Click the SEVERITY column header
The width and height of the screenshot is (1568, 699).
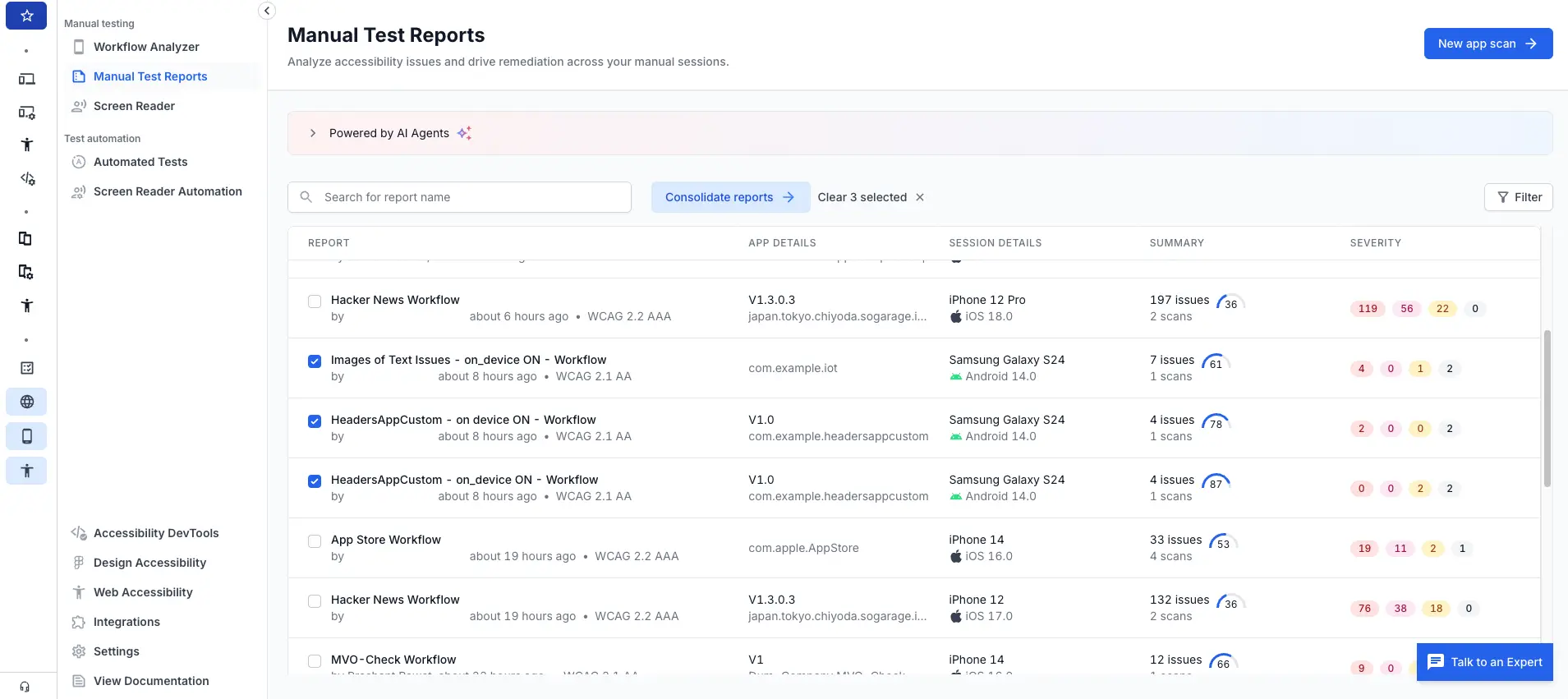[x=1375, y=243]
